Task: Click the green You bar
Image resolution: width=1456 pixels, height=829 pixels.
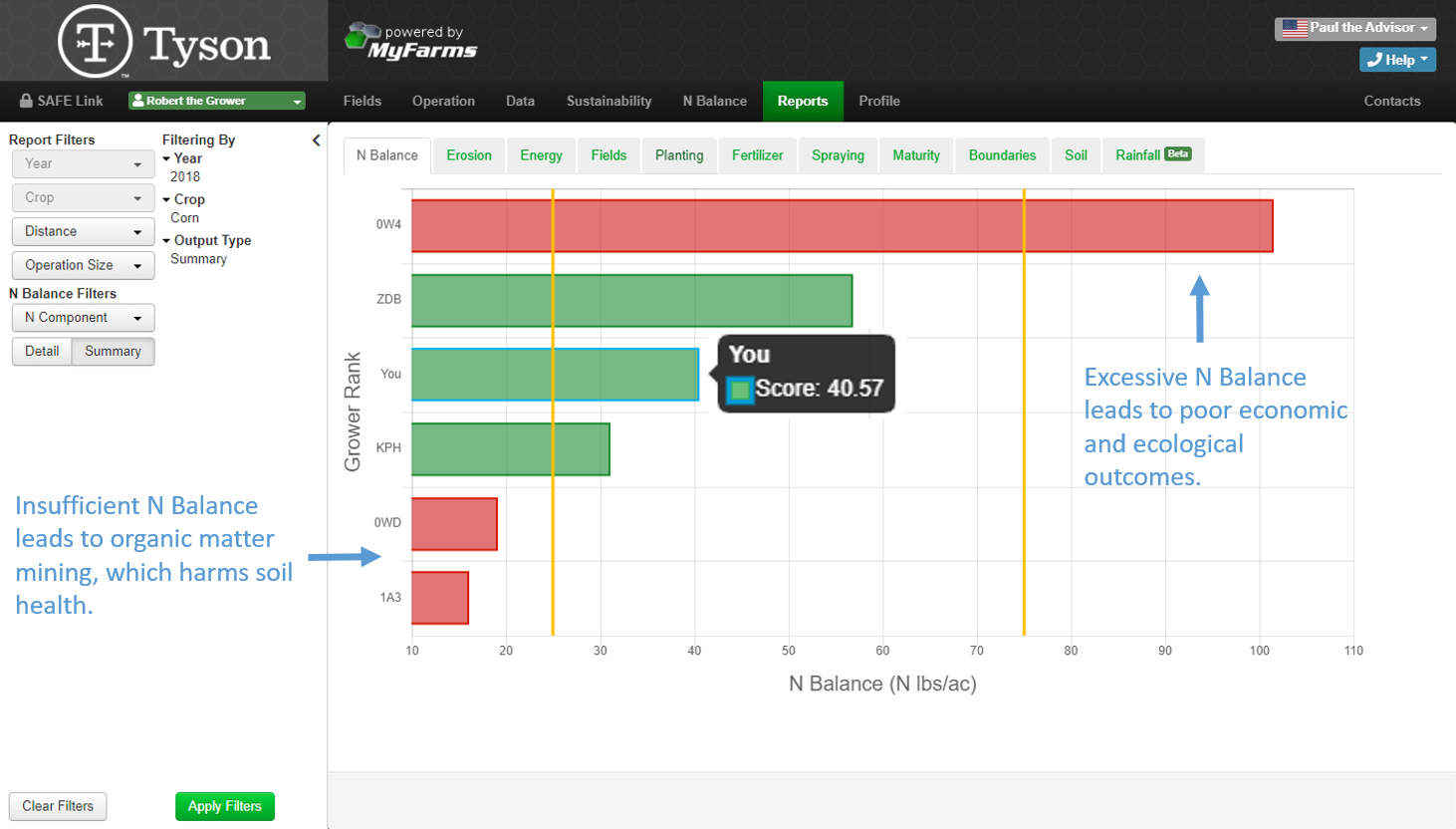Action: 556,375
